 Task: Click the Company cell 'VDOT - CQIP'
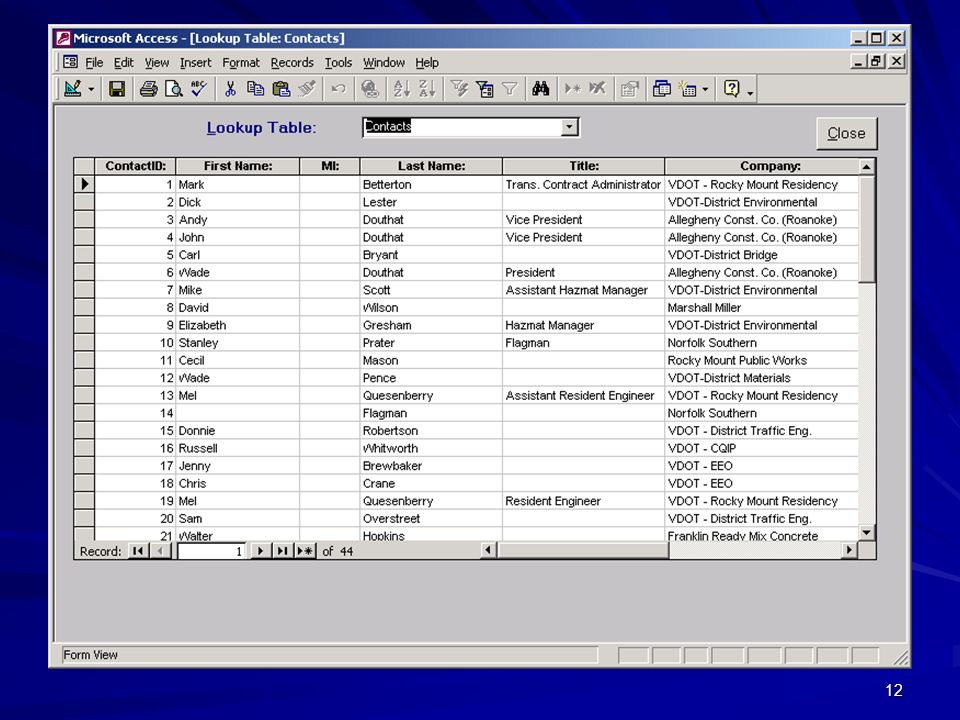pos(762,448)
